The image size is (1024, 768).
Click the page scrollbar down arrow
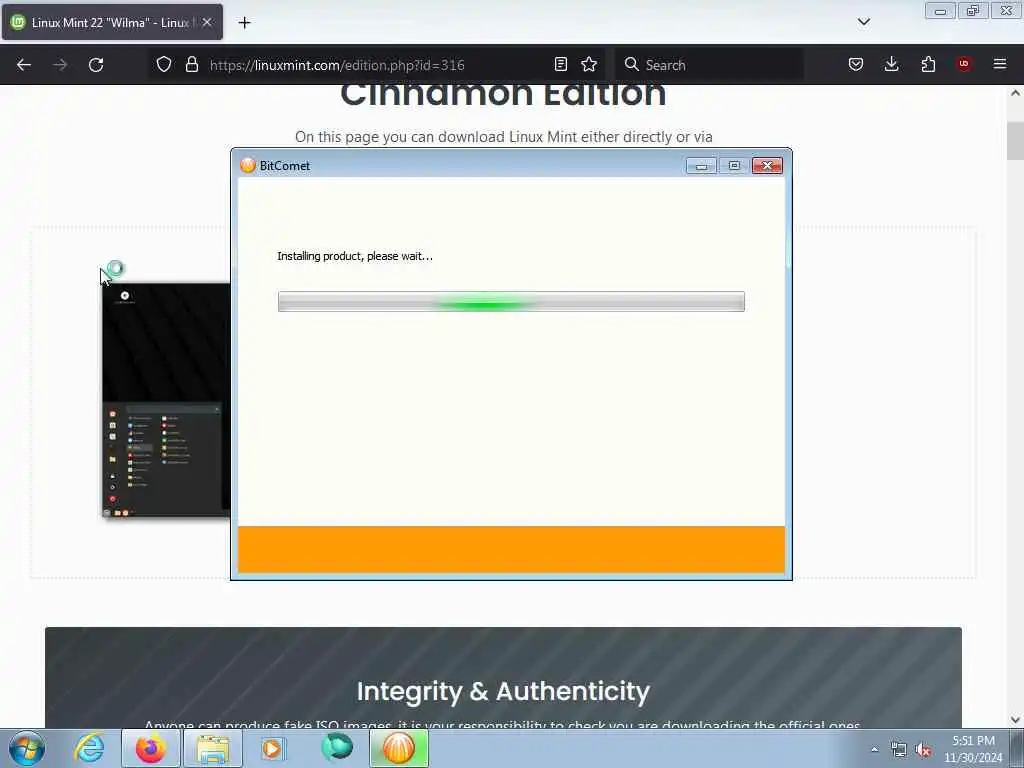(x=1015, y=720)
